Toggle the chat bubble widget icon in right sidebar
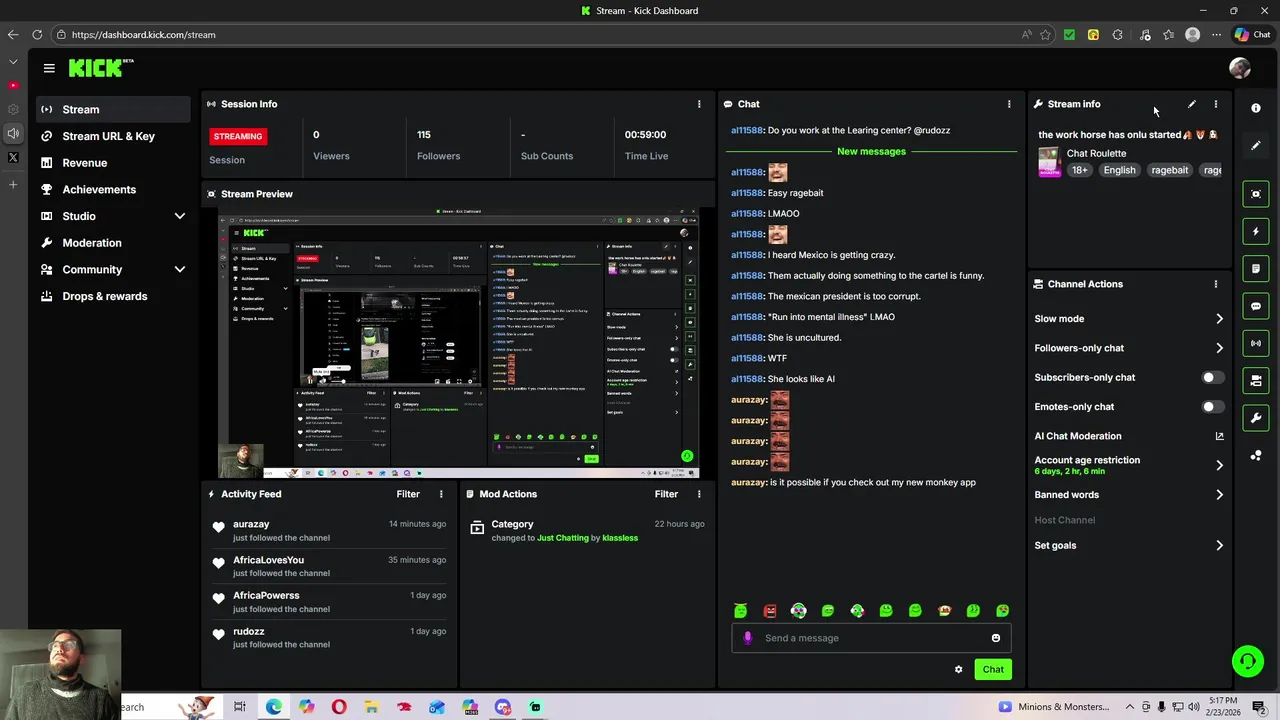Image resolution: width=1280 pixels, height=720 pixels. pyautogui.click(x=1256, y=306)
